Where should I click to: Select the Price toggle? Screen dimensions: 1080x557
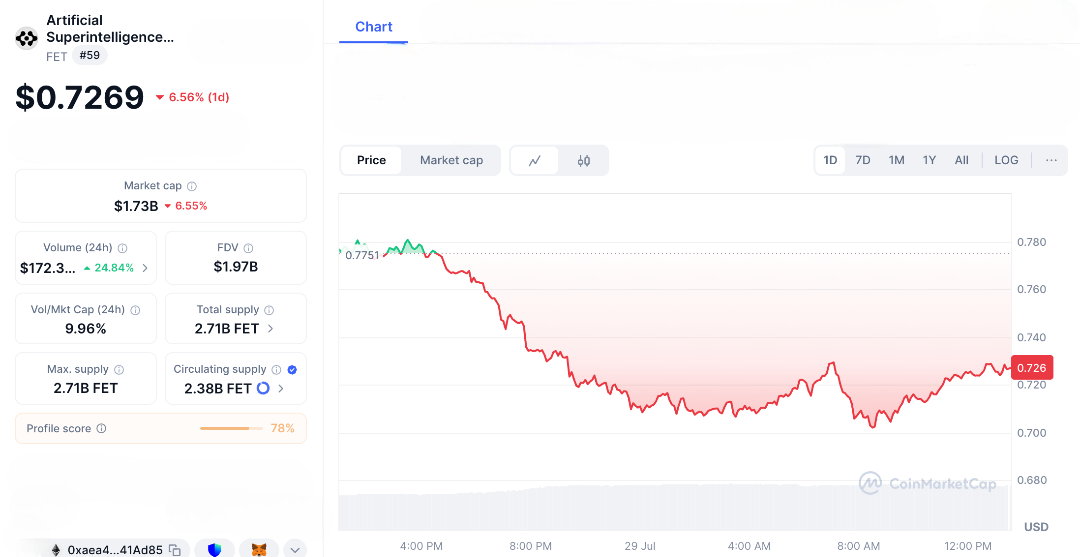(371, 160)
